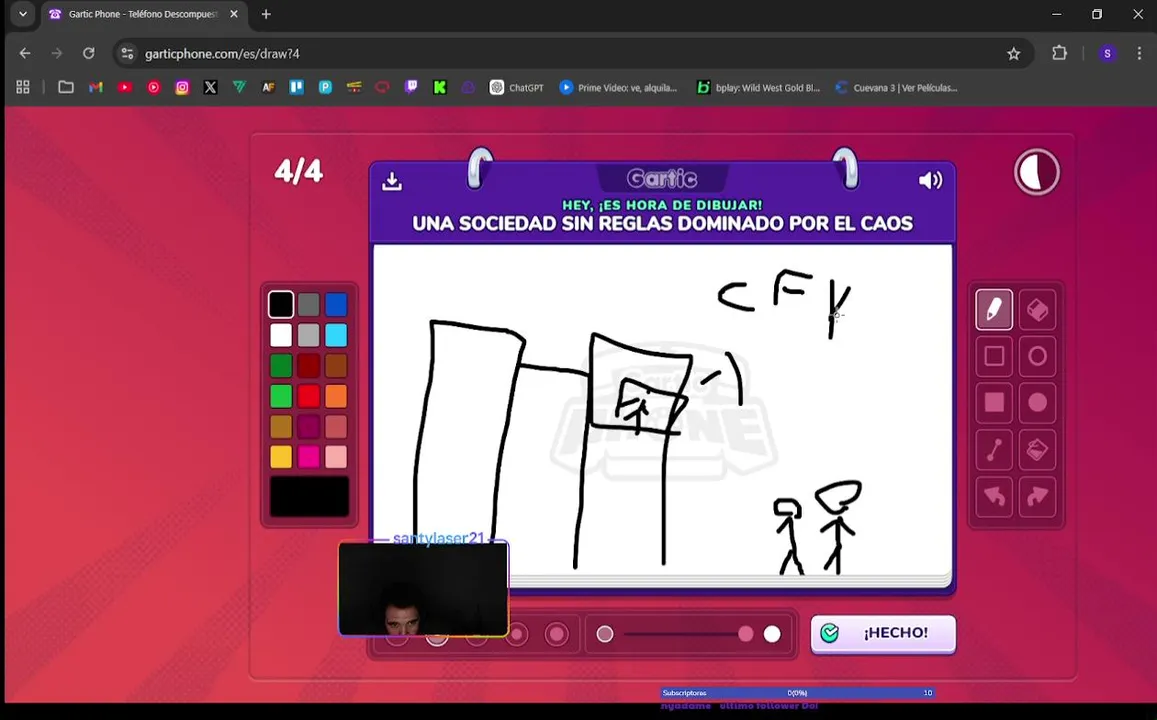Open the Kick bookmark icon
The width and height of the screenshot is (1157, 720).
pos(440,87)
